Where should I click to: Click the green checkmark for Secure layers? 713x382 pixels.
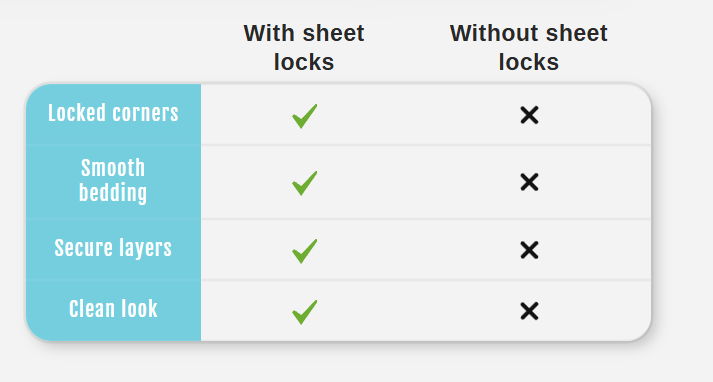coord(304,251)
